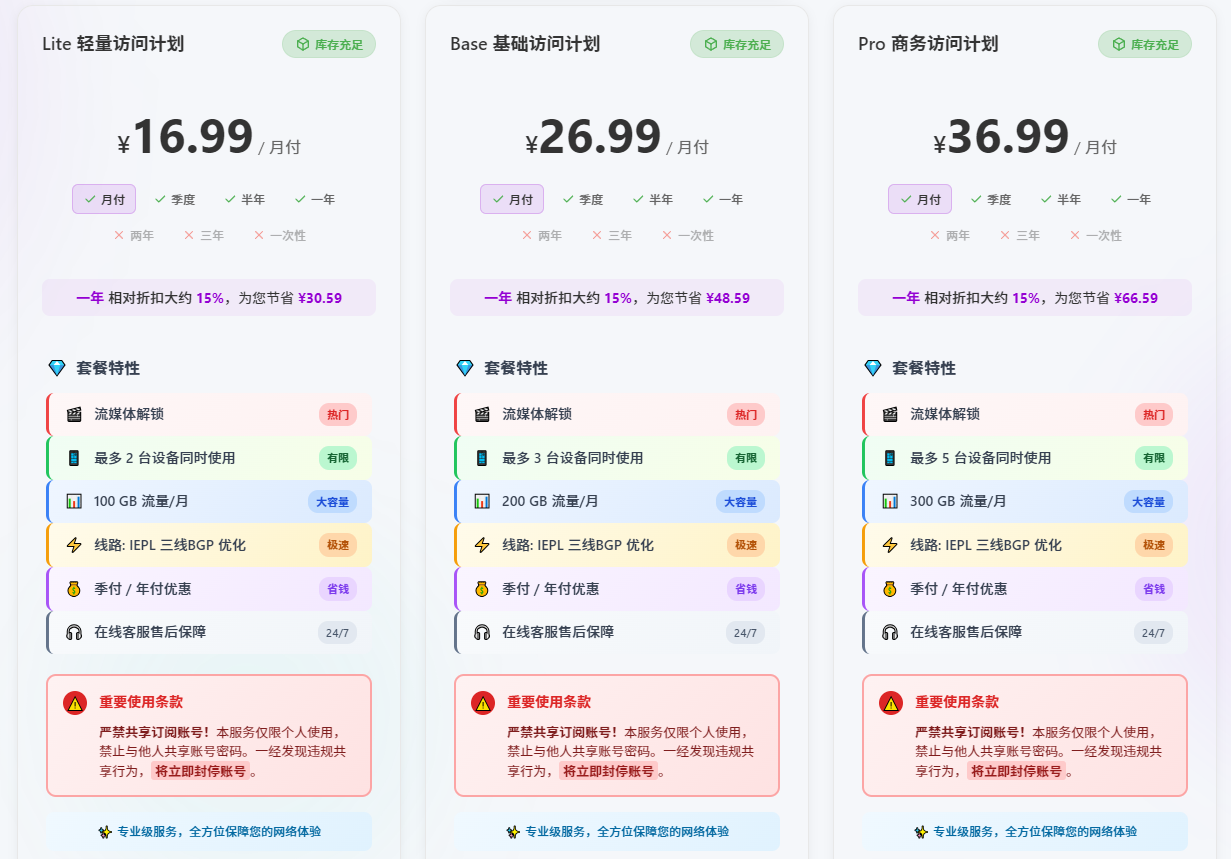Click Base plan yearly savings ¥48.59 banner

(x=616, y=298)
